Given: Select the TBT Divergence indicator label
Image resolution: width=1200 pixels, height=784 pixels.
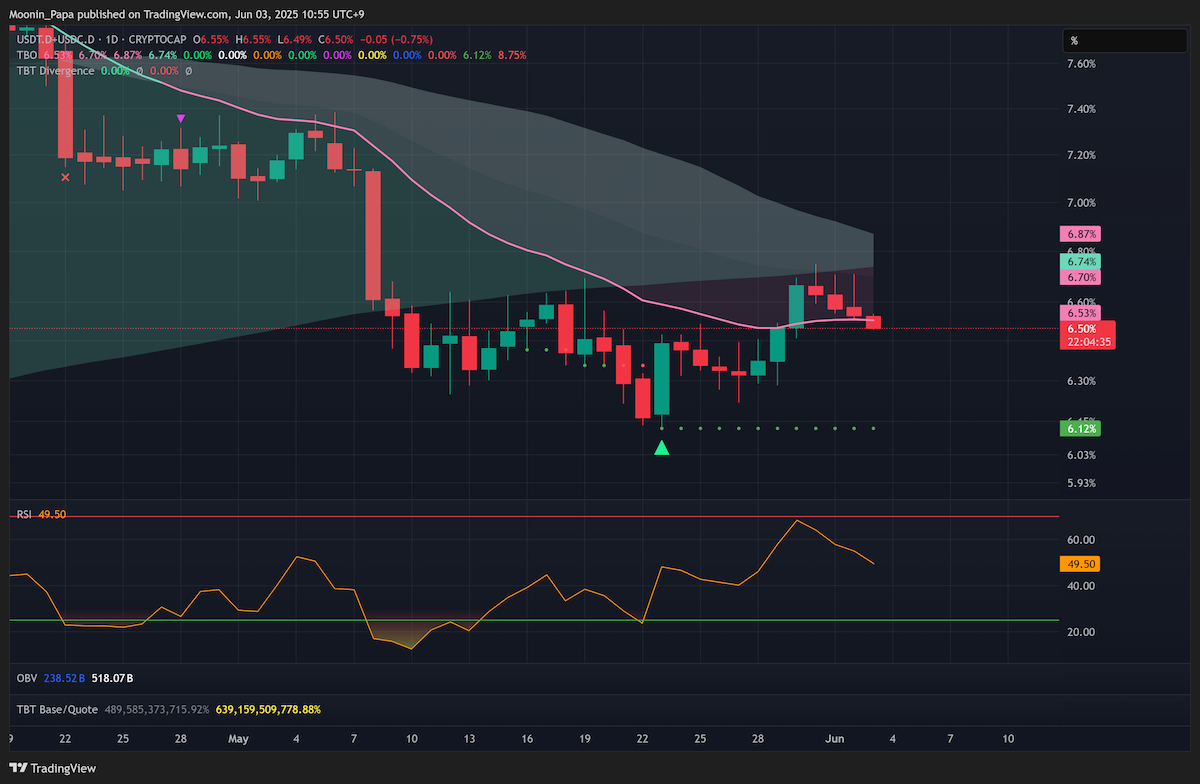Looking at the screenshot, I should point(54,71).
